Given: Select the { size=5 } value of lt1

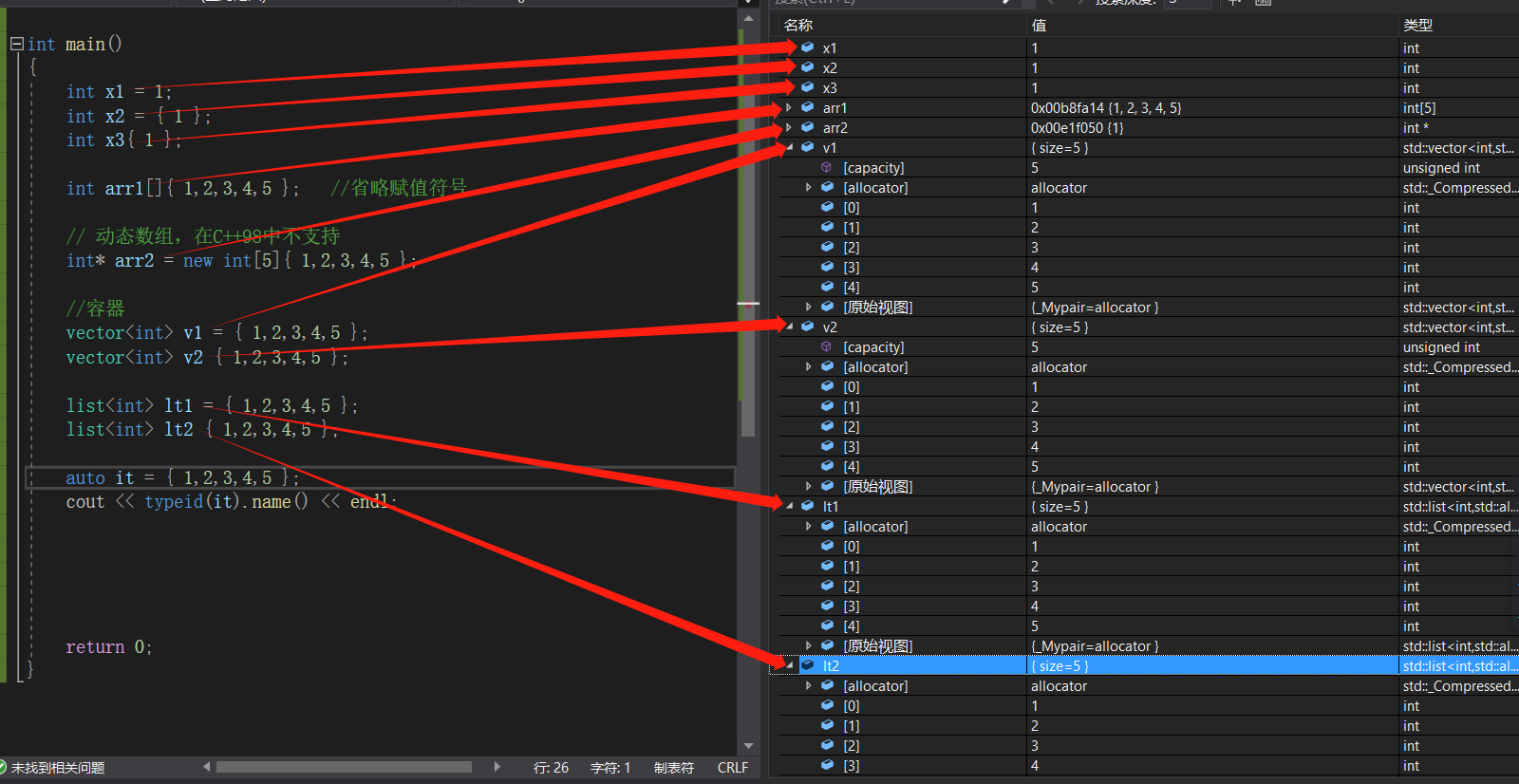Looking at the screenshot, I should [1060, 506].
